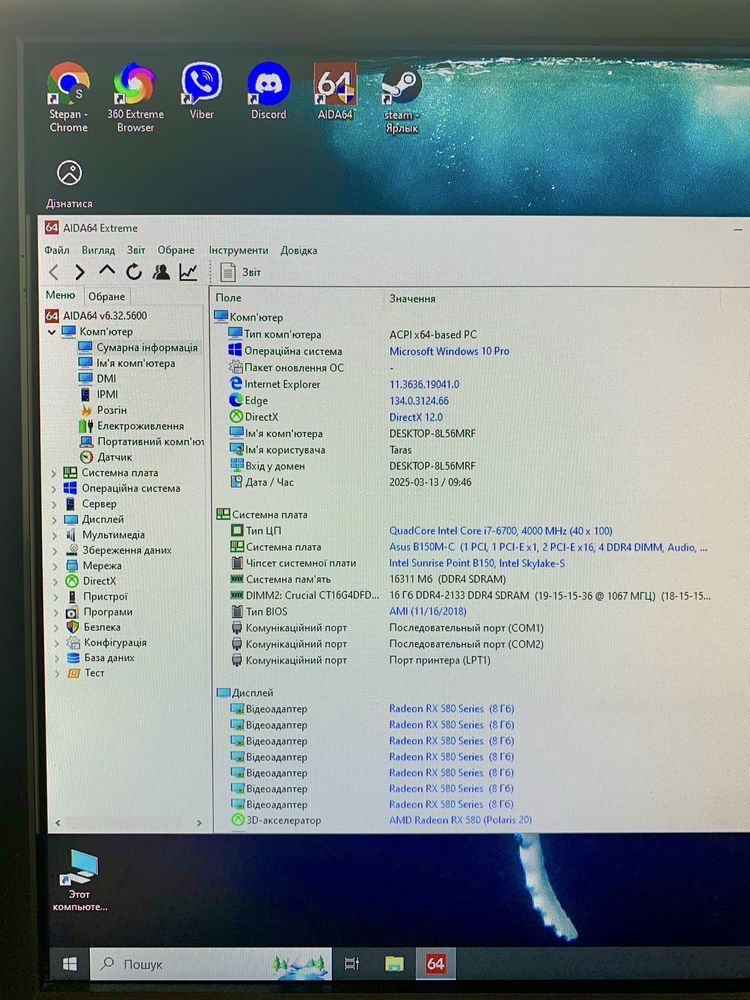Expand the Збереження даних tree node
Screen dimensions: 750x1000
click(54, 550)
